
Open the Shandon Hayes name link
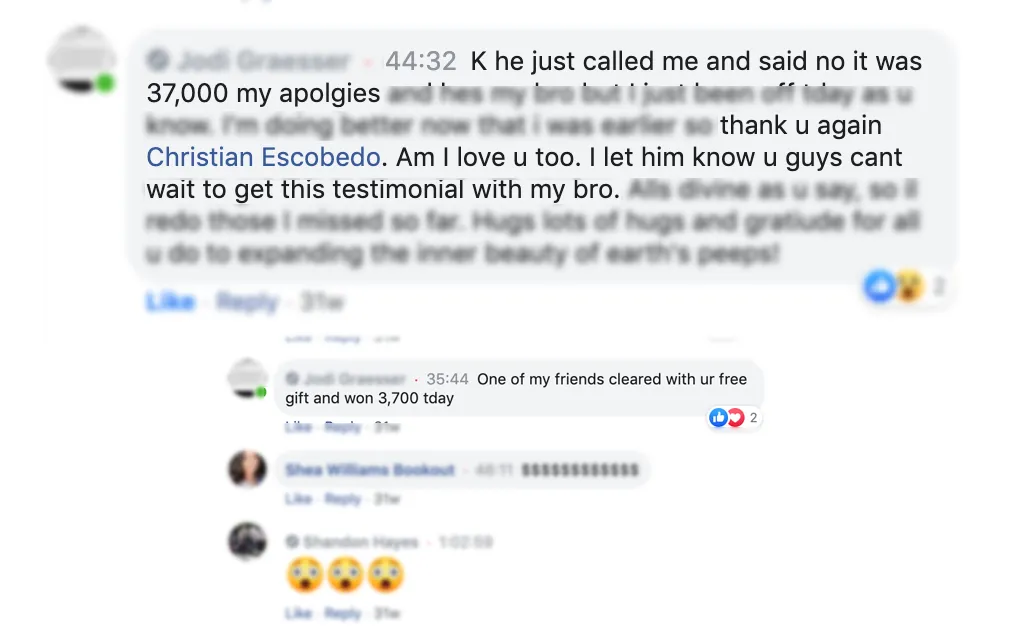click(361, 542)
